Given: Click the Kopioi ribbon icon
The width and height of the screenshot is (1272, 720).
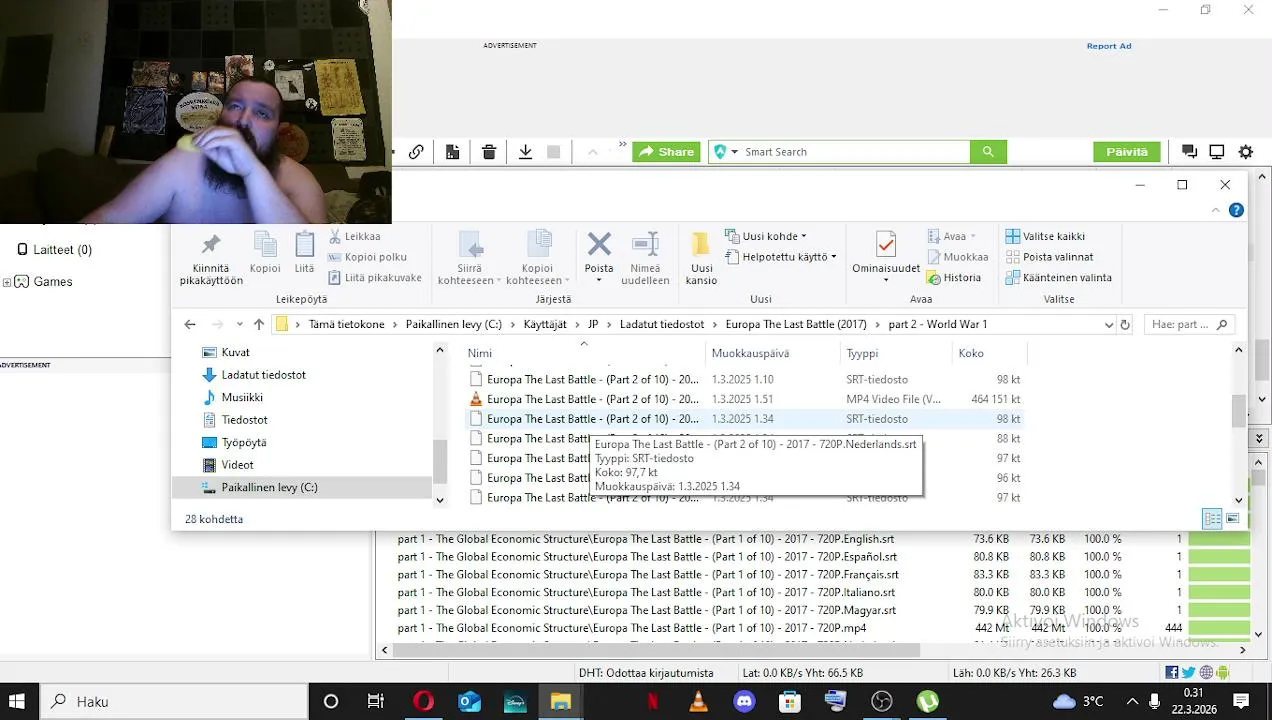Looking at the screenshot, I should click(x=265, y=245).
